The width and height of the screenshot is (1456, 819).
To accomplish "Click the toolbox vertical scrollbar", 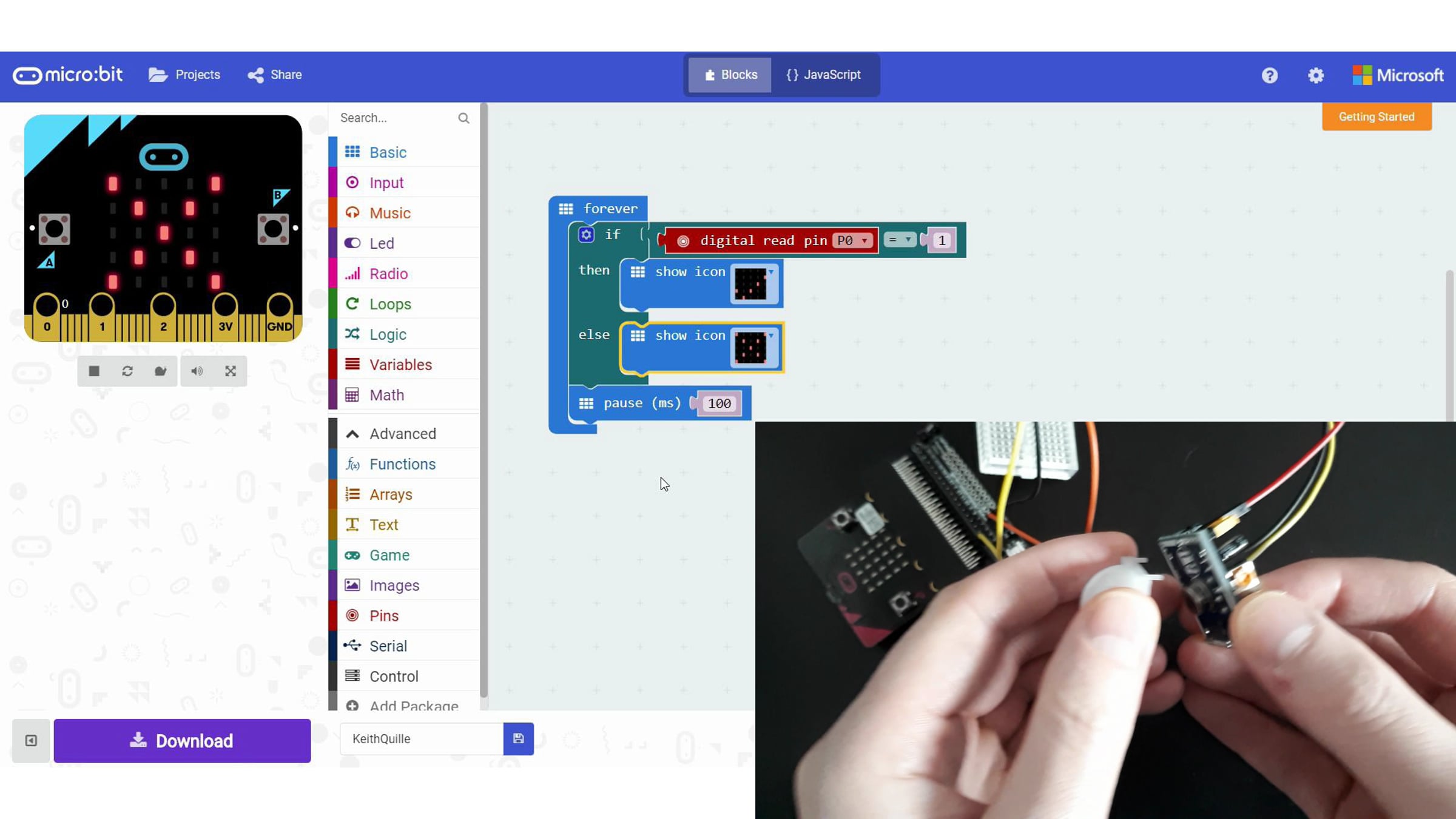I will (x=484, y=400).
